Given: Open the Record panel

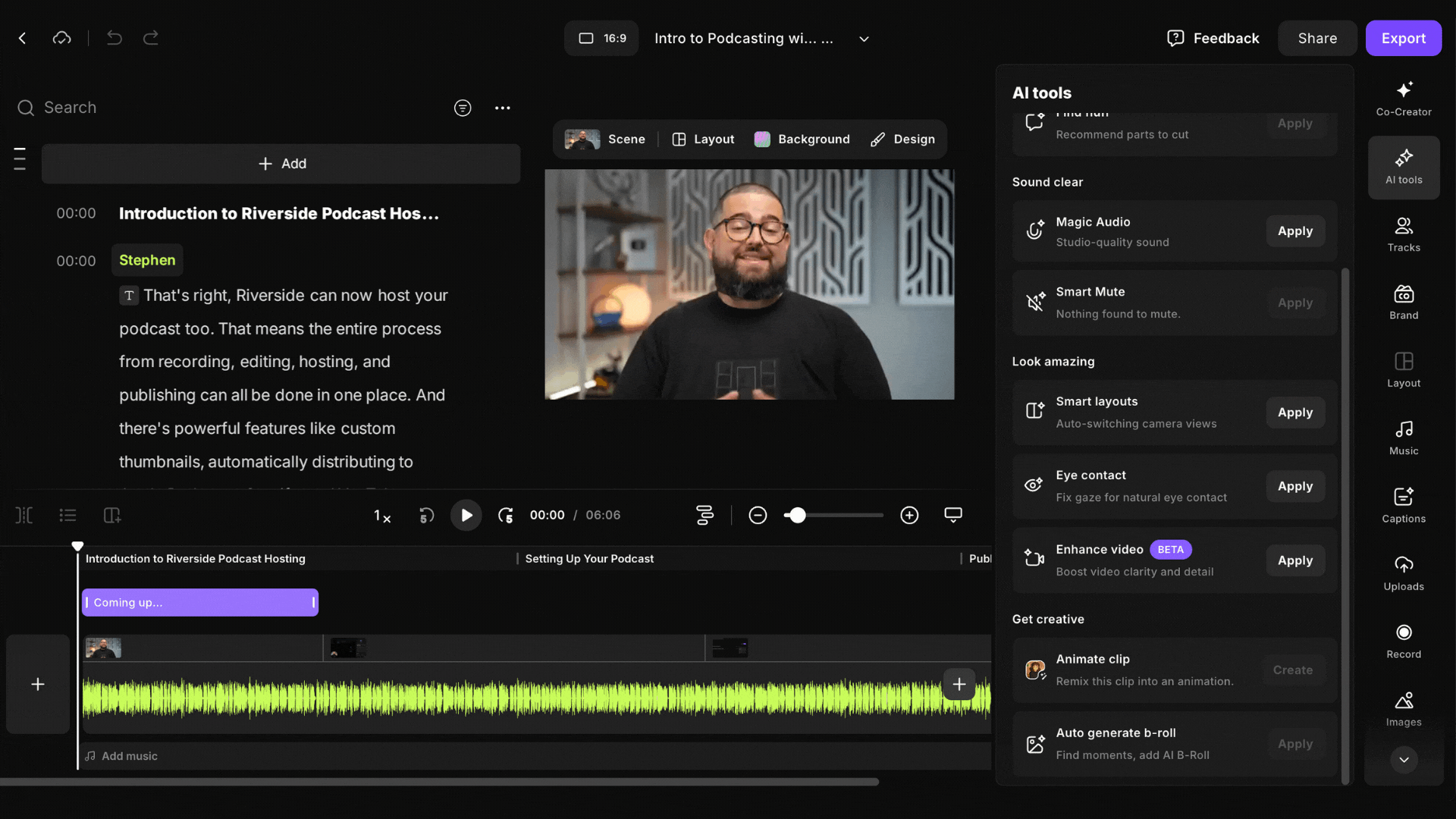Looking at the screenshot, I should pyautogui.click(x=1404, y=642).
